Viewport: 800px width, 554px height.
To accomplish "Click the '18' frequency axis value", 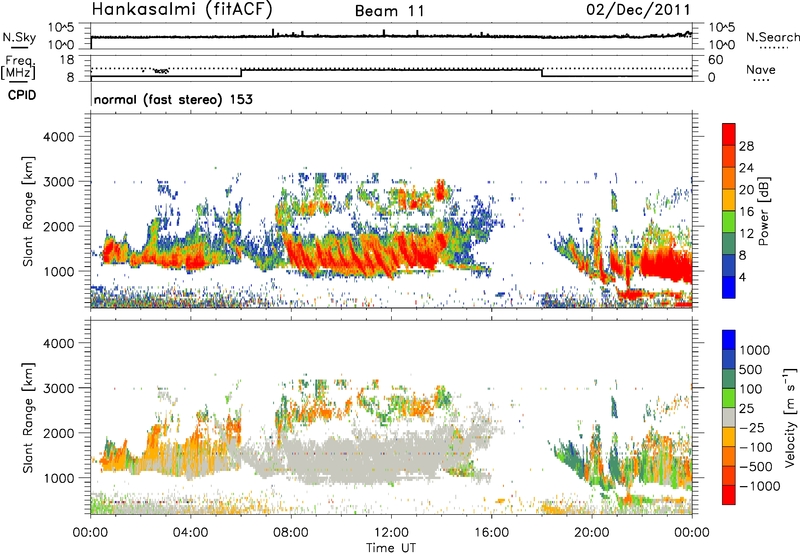I will point(67,60).
